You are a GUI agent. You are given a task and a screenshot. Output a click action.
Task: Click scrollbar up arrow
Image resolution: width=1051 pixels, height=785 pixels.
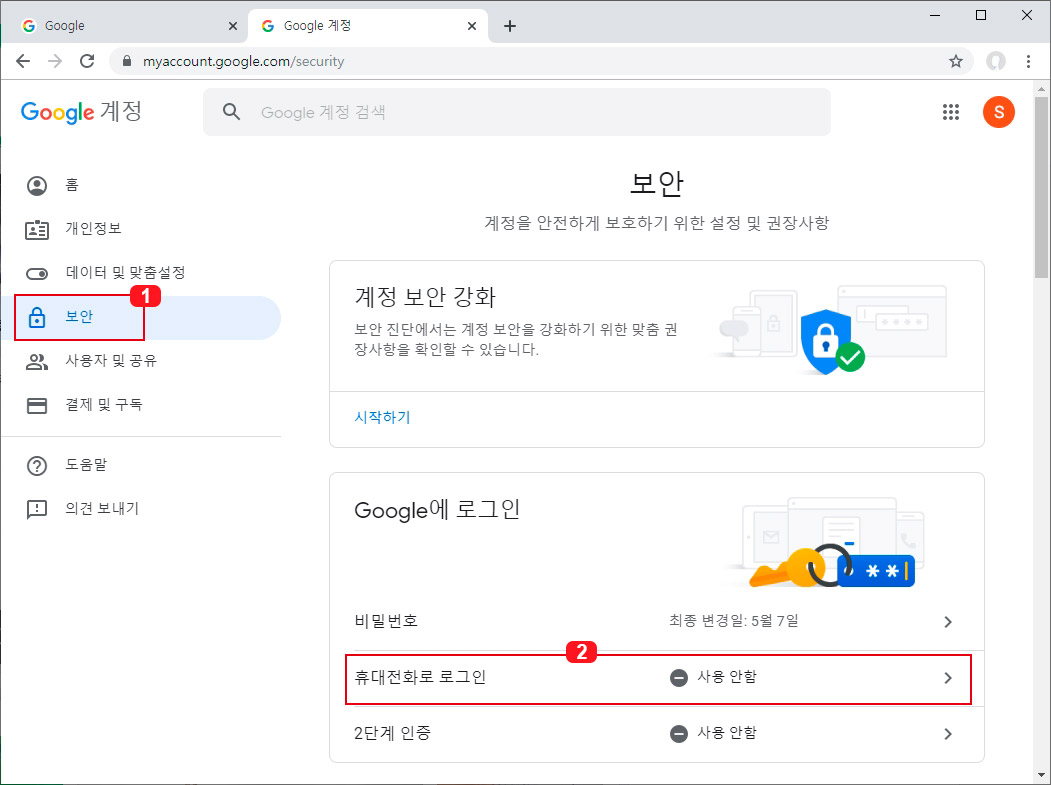(1041, 88)
